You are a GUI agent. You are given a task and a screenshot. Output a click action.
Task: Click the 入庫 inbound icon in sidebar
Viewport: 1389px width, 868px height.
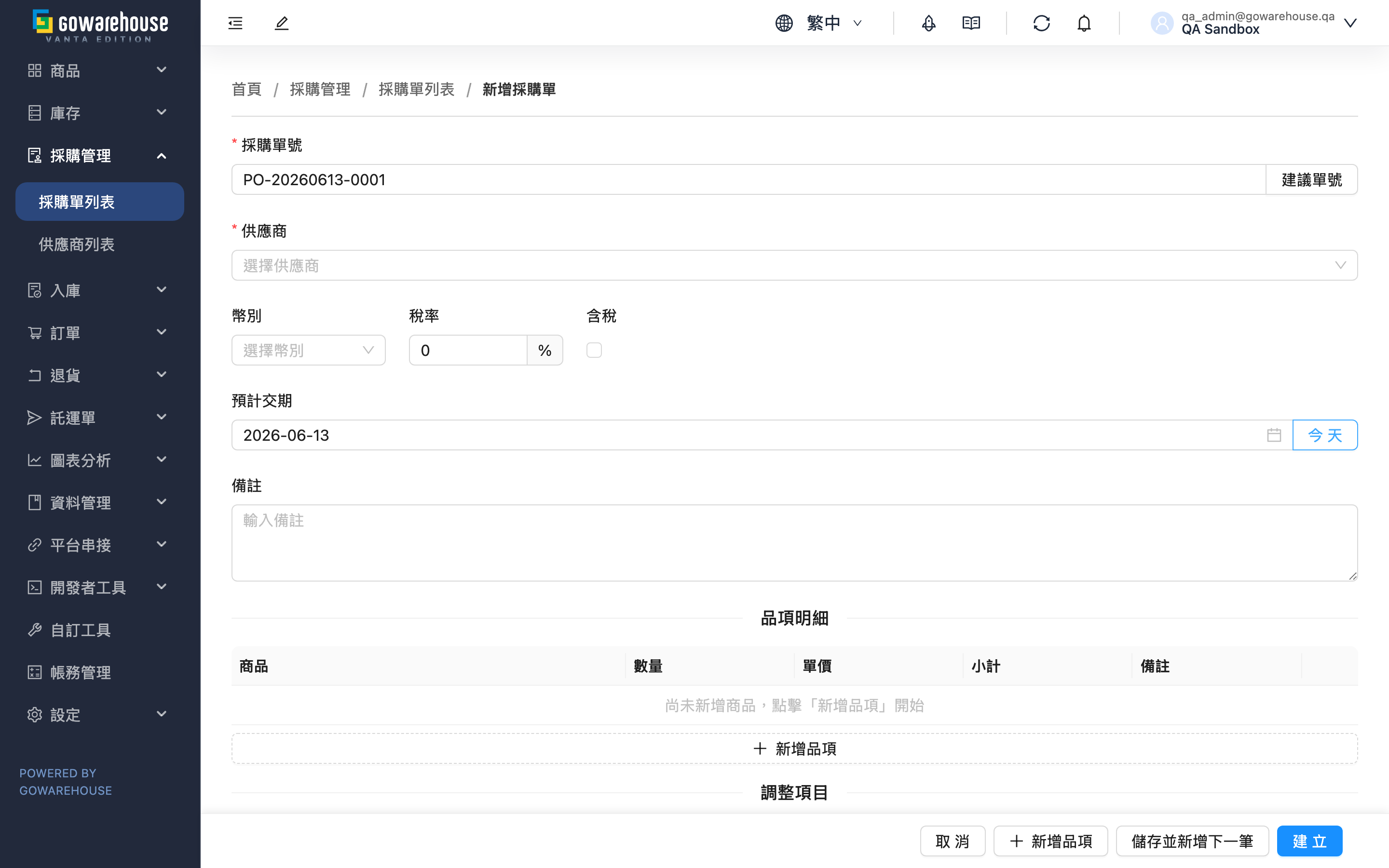tap(34, 290)
